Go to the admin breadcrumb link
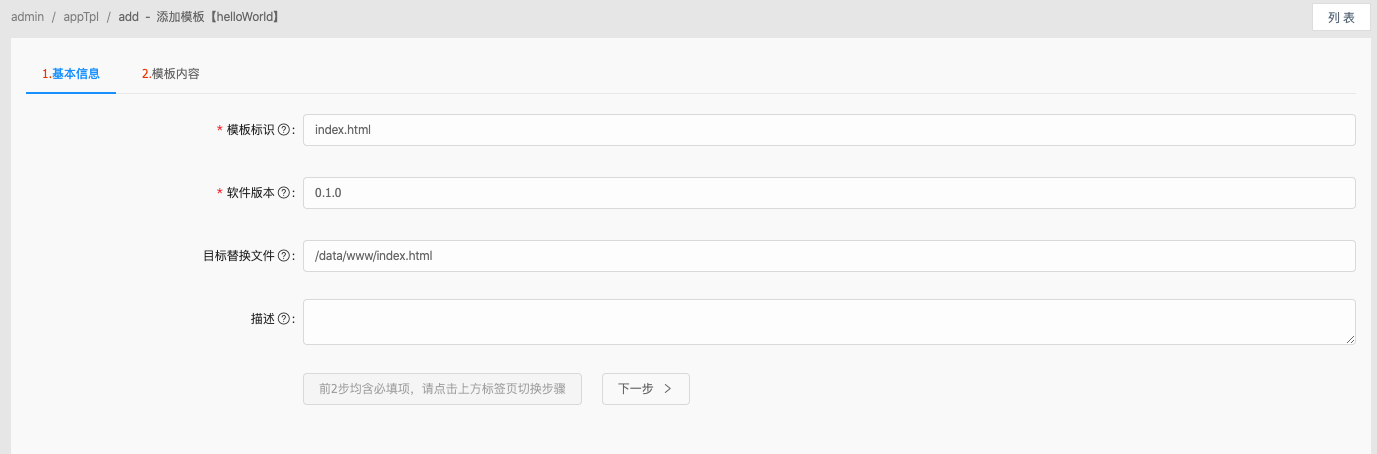The image size is (1377, 454). [27, 17]
